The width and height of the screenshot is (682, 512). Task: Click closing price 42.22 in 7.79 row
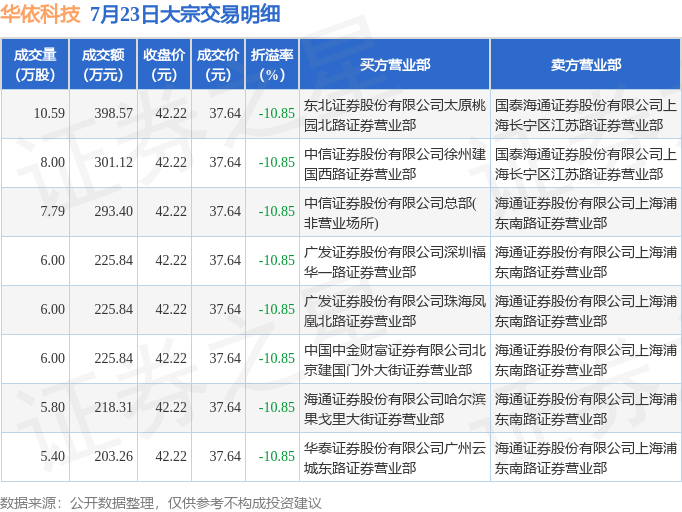[x=171, y=212]
